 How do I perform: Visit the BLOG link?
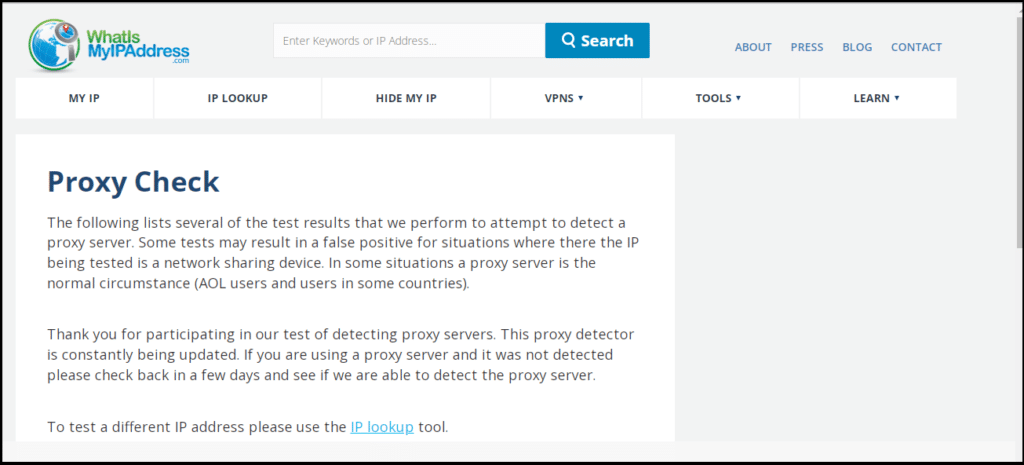pyautogui.click(x=857, y=47)
